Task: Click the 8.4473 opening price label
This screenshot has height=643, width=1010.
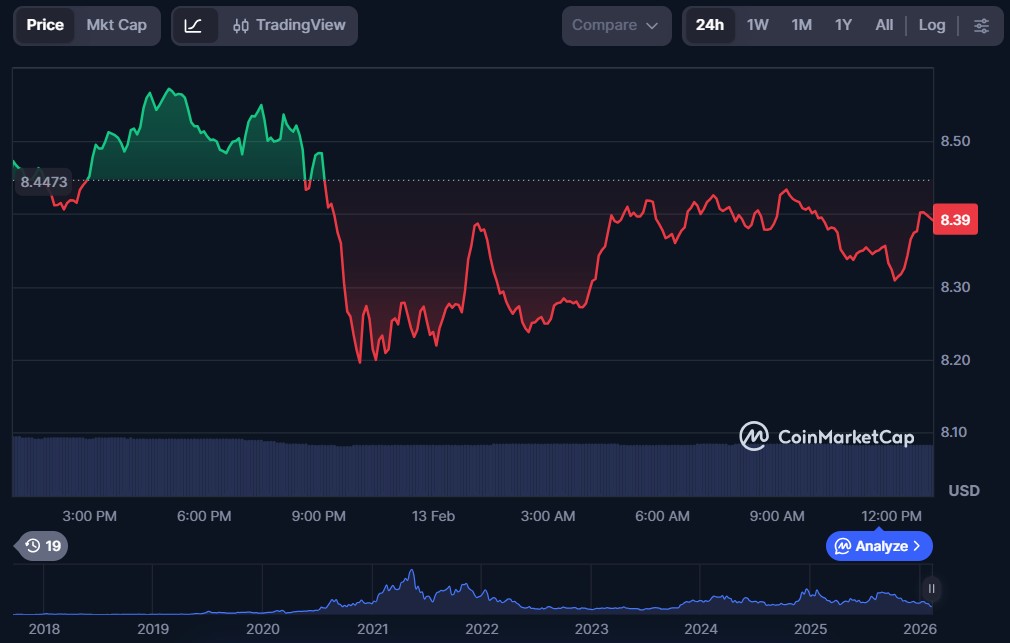Action: 44,182
